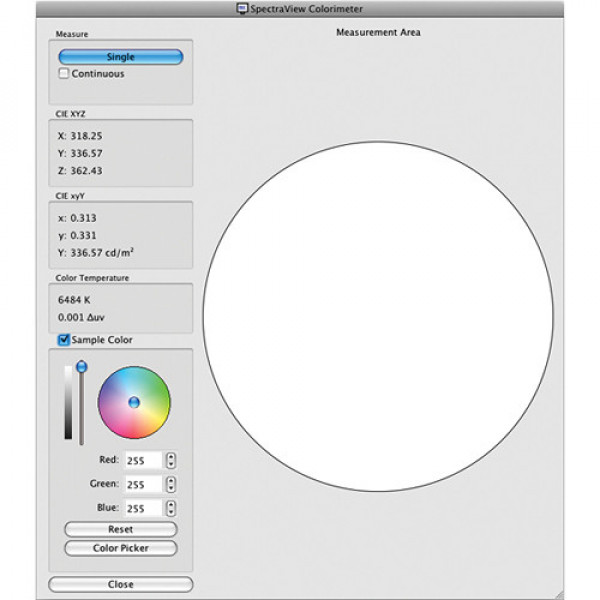Click the Reset button
Screen dimensions: 600x600
tap(121, 530)
